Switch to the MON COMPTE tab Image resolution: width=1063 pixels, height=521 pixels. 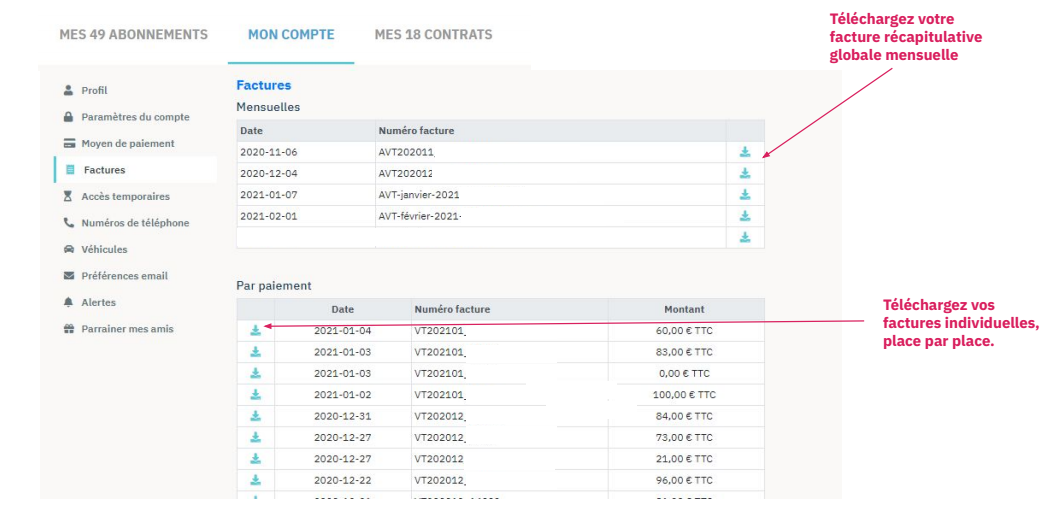click(291, 35)
